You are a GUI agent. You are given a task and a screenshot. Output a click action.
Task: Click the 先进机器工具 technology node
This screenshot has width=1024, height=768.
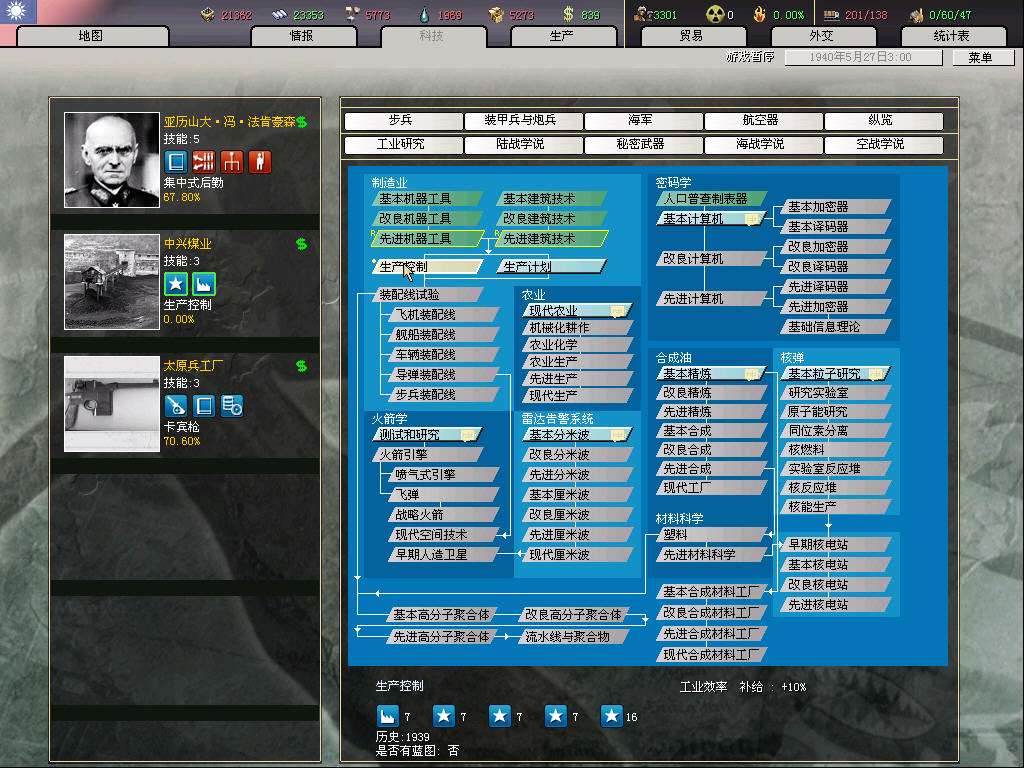pos(428,239)
